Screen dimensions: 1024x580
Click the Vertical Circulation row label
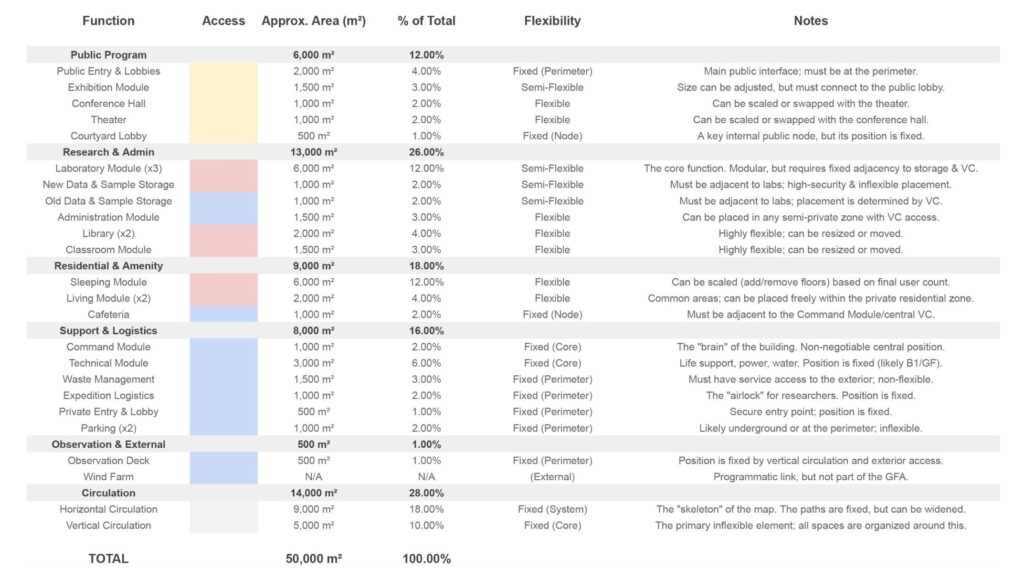pos(108,525)
